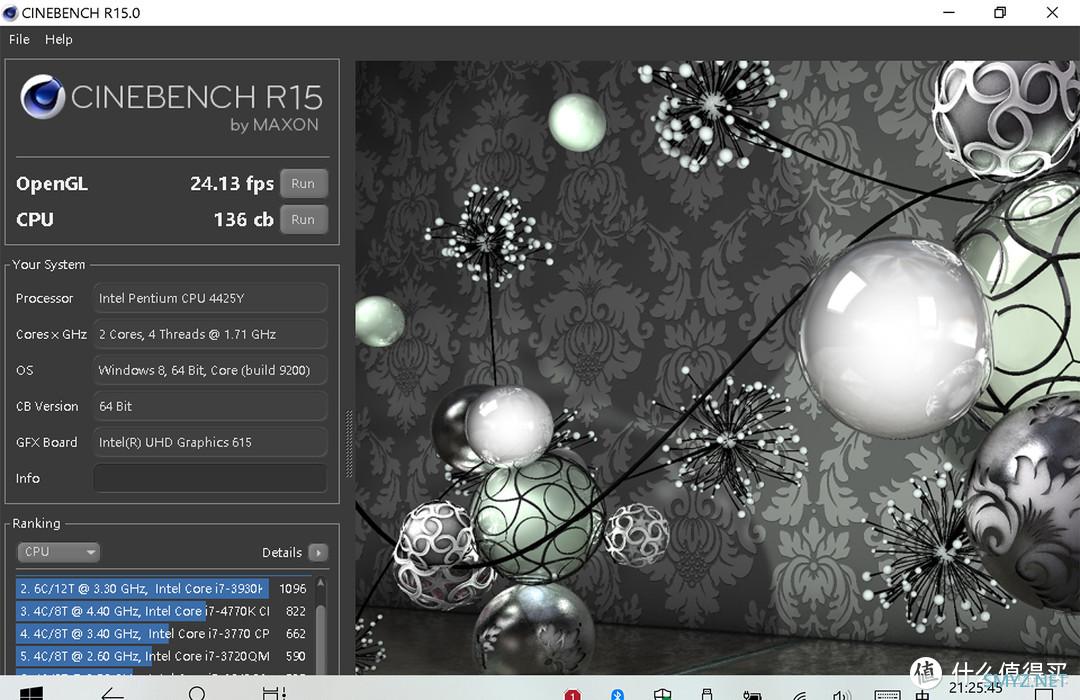Viewport: 1080px width, 700px height.
Task: Open the Help menu
Action: [59, 39]
